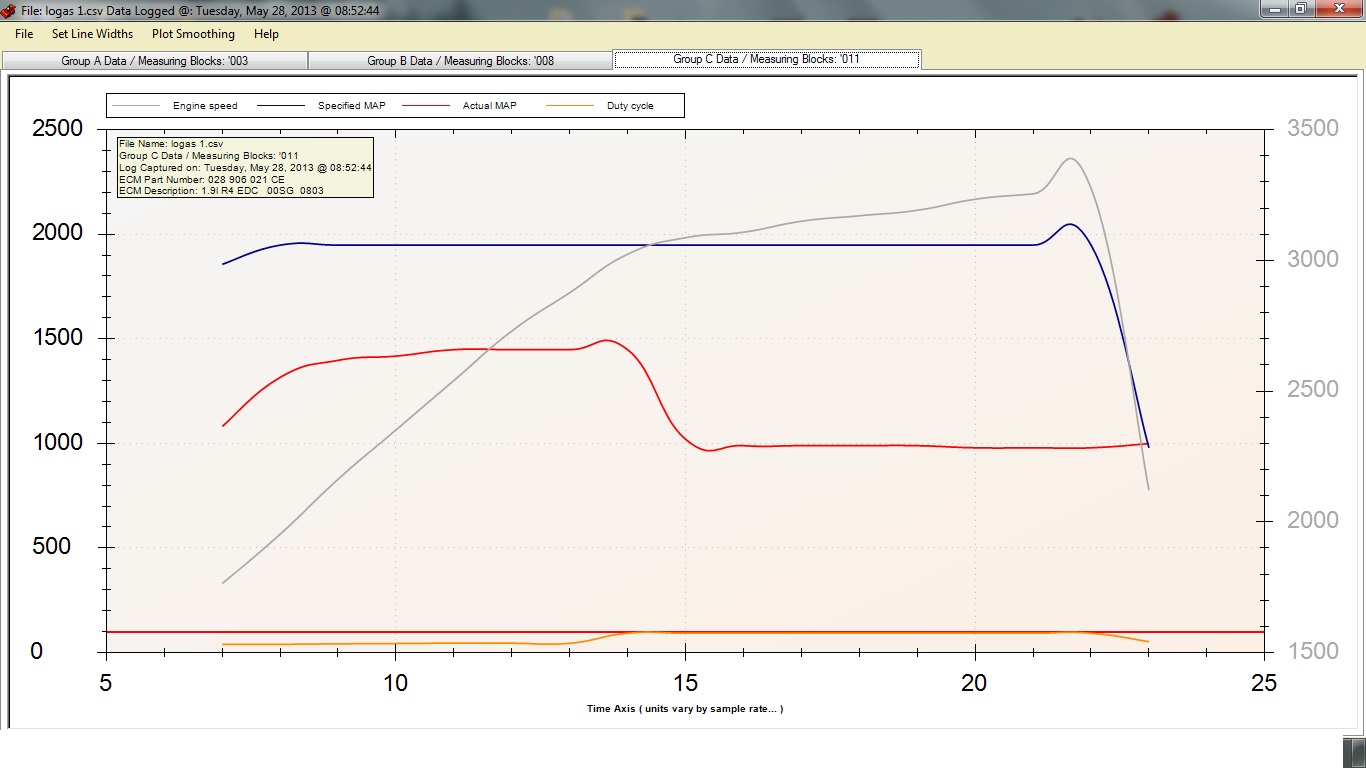
Task: Restore down the log plot window
Action: click(1301, 9)
